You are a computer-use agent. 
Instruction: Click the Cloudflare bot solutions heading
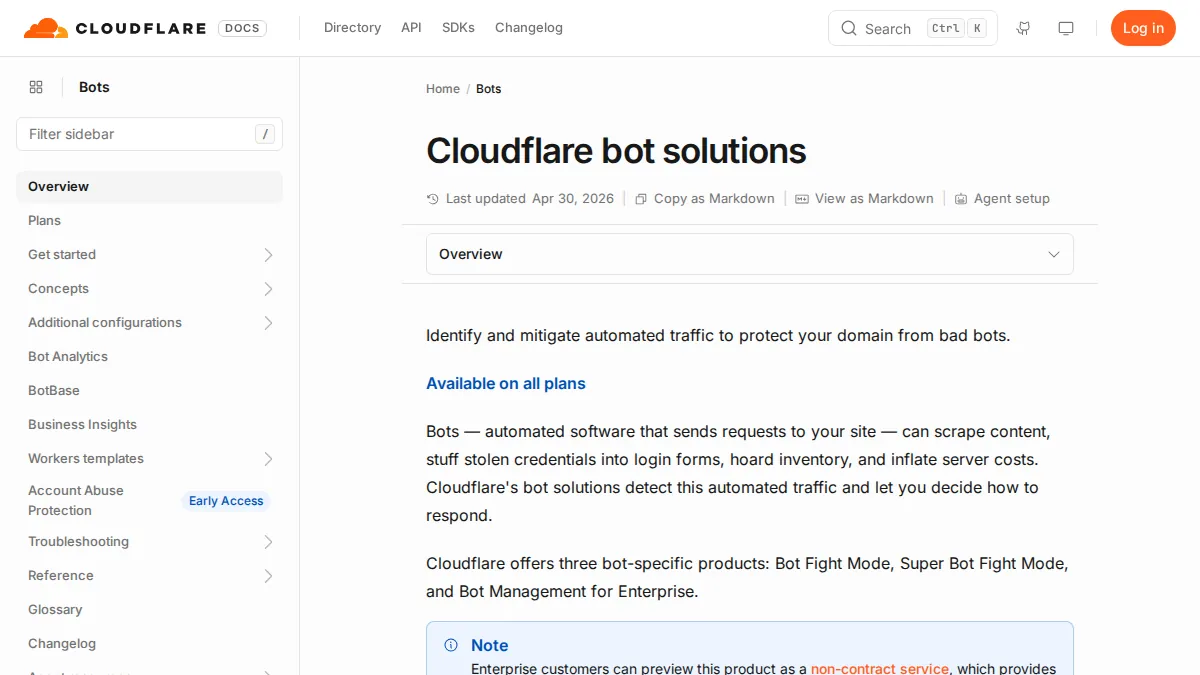pos(616,151)
